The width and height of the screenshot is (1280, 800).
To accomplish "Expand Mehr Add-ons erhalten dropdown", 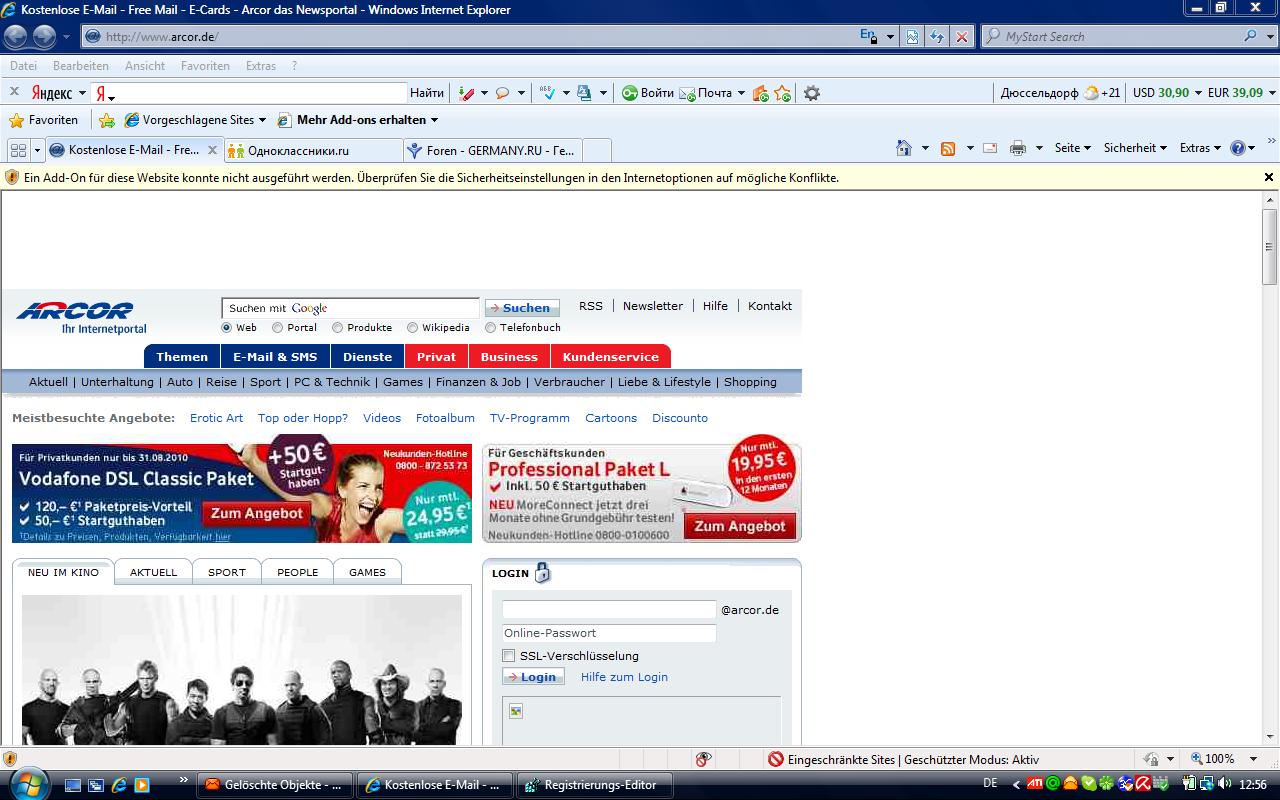I will click(434, 120).
